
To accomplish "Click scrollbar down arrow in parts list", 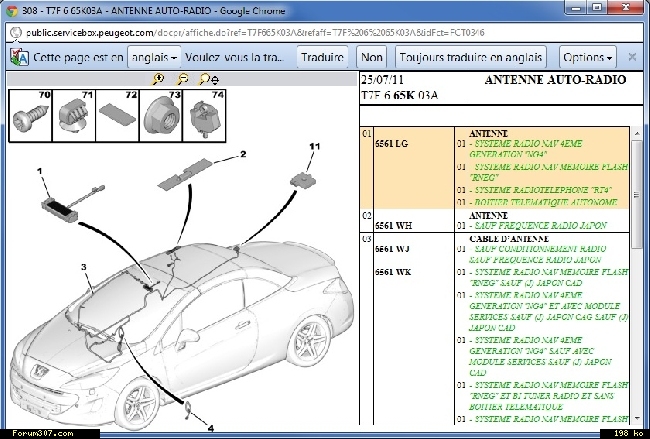I will point(637,419).
